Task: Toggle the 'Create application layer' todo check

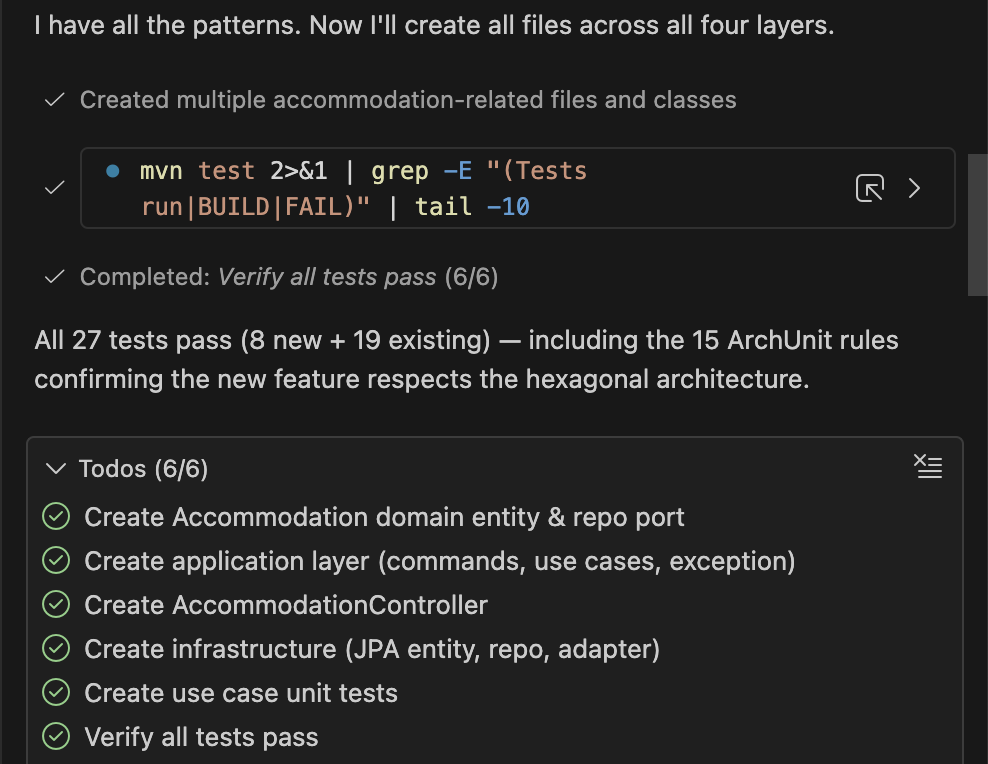Action: 56,561
